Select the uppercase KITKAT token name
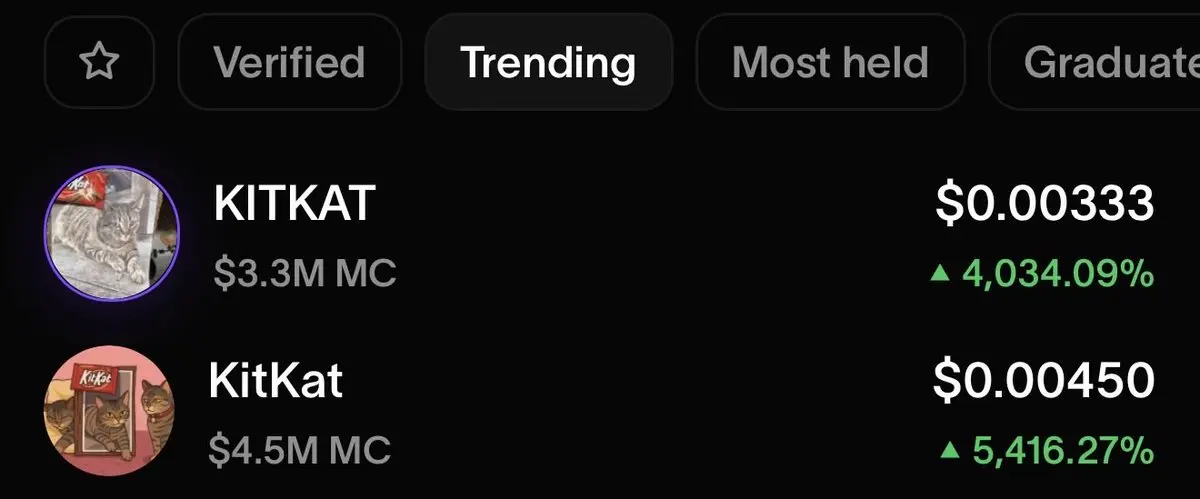The image size is (1200, 499). point(294,204)
